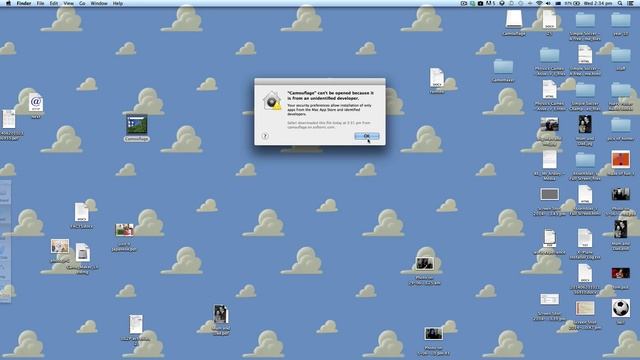Open the Finder menu

[x=24, y=3]
